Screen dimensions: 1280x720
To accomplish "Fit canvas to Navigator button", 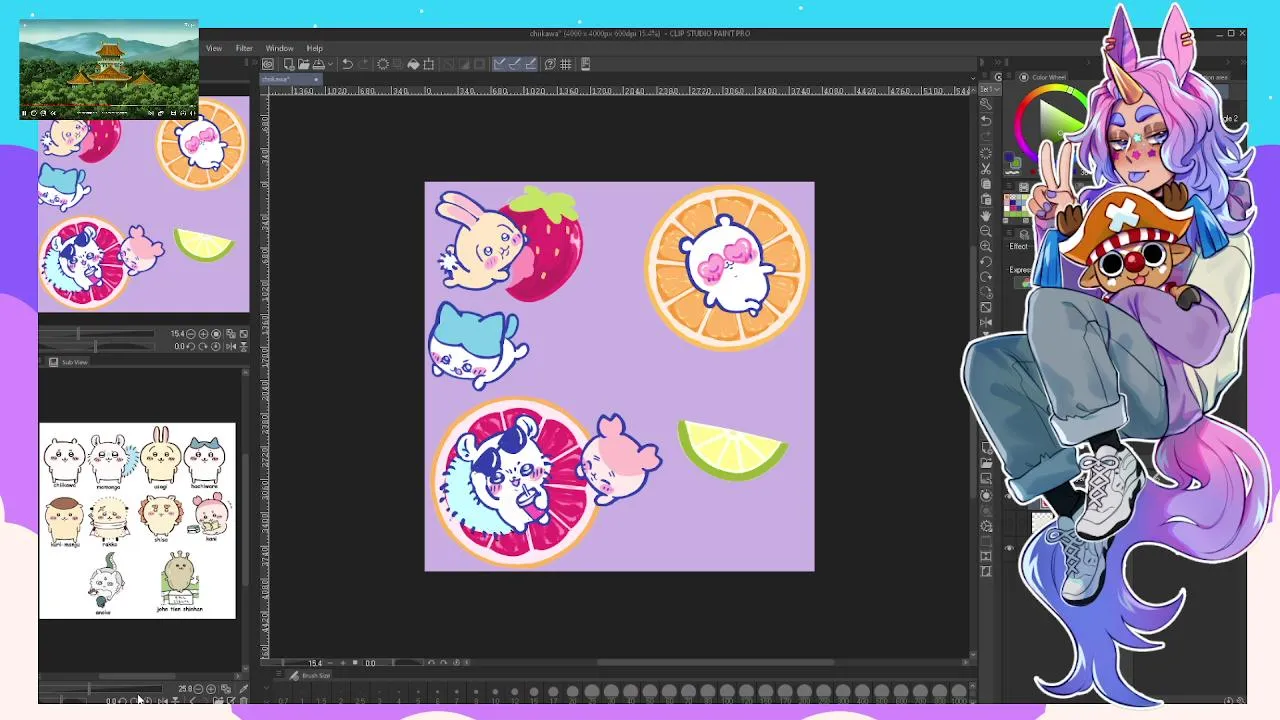I will [231, 334].
